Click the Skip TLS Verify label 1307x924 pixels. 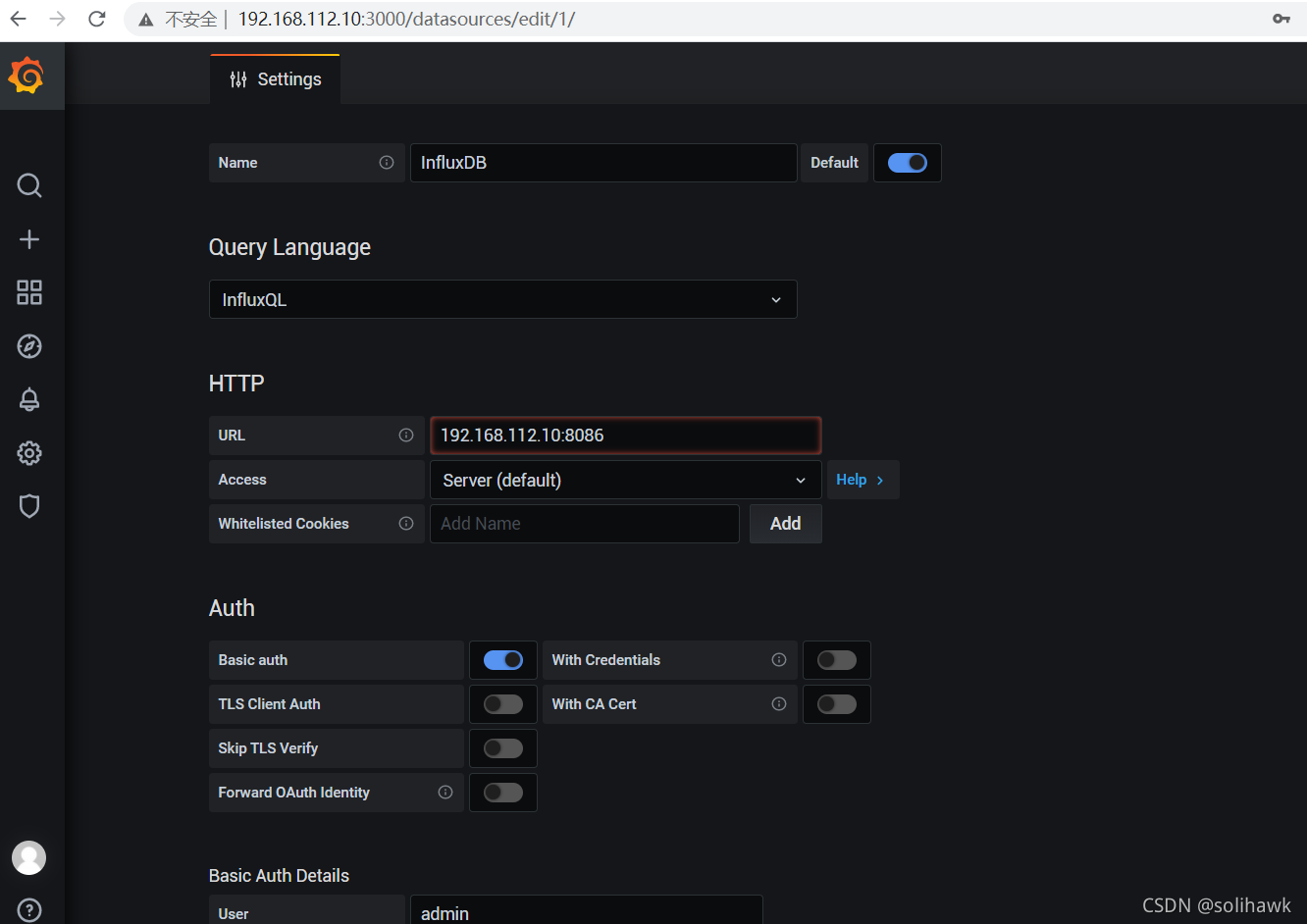click(x=268, y=748)
